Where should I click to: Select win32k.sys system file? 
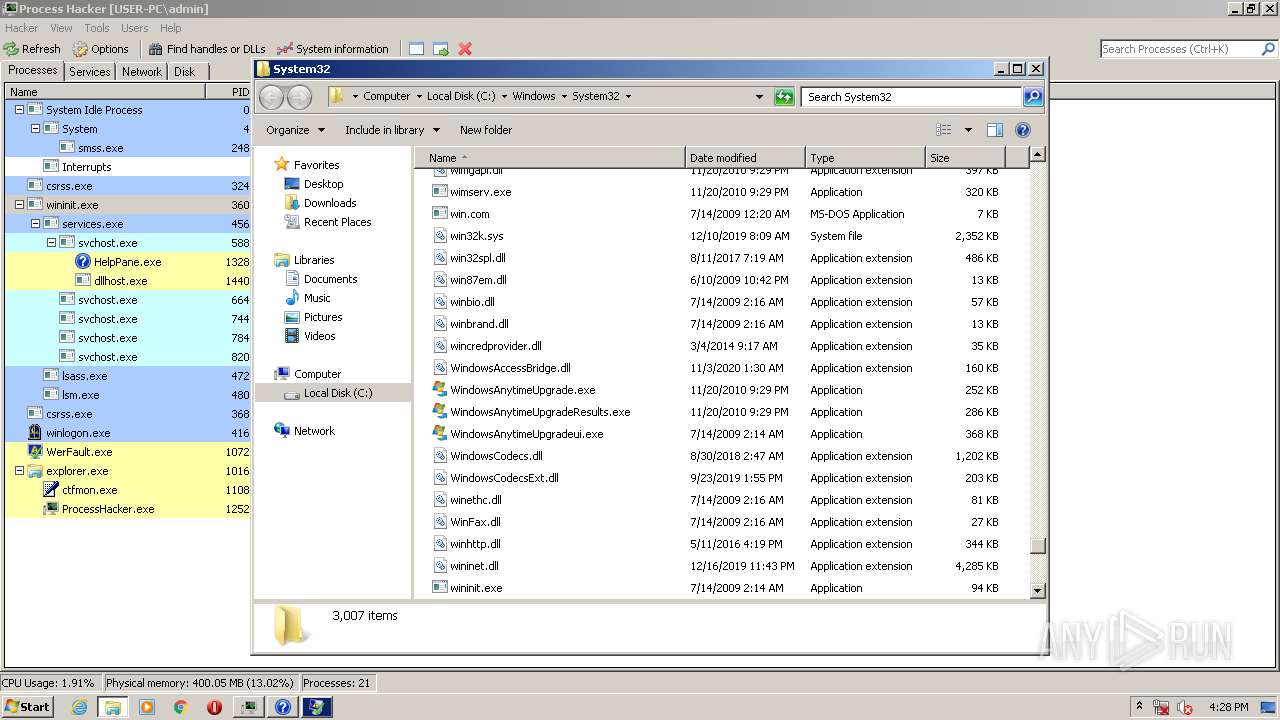click(x=476, y=236)
